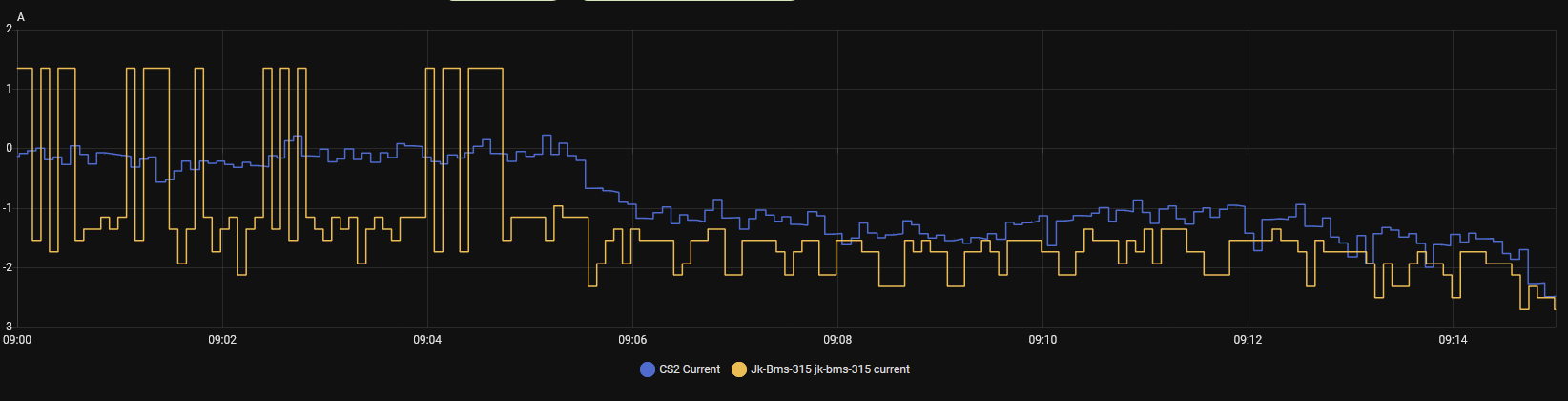Click the 09:00 time axis label

[17, 339]
